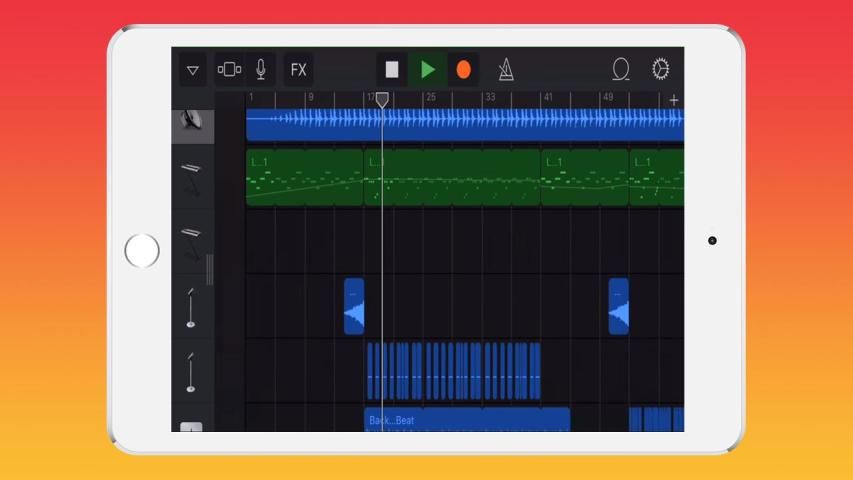Open the song settings gear
This screenshot has height=480, width=853.
point(660,70)
